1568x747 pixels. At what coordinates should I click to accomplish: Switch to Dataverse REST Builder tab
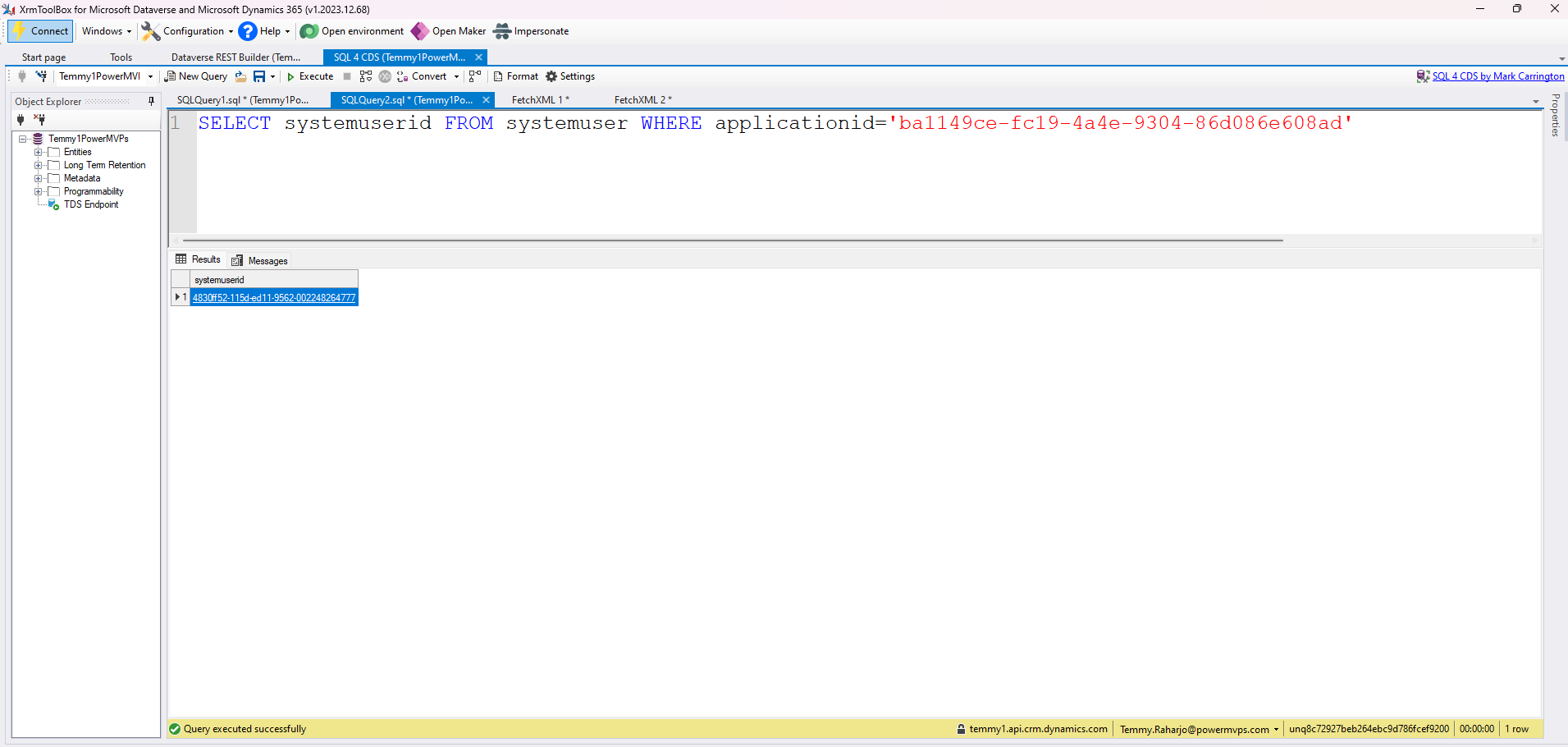pyautogui.click(x=235, y=57)
